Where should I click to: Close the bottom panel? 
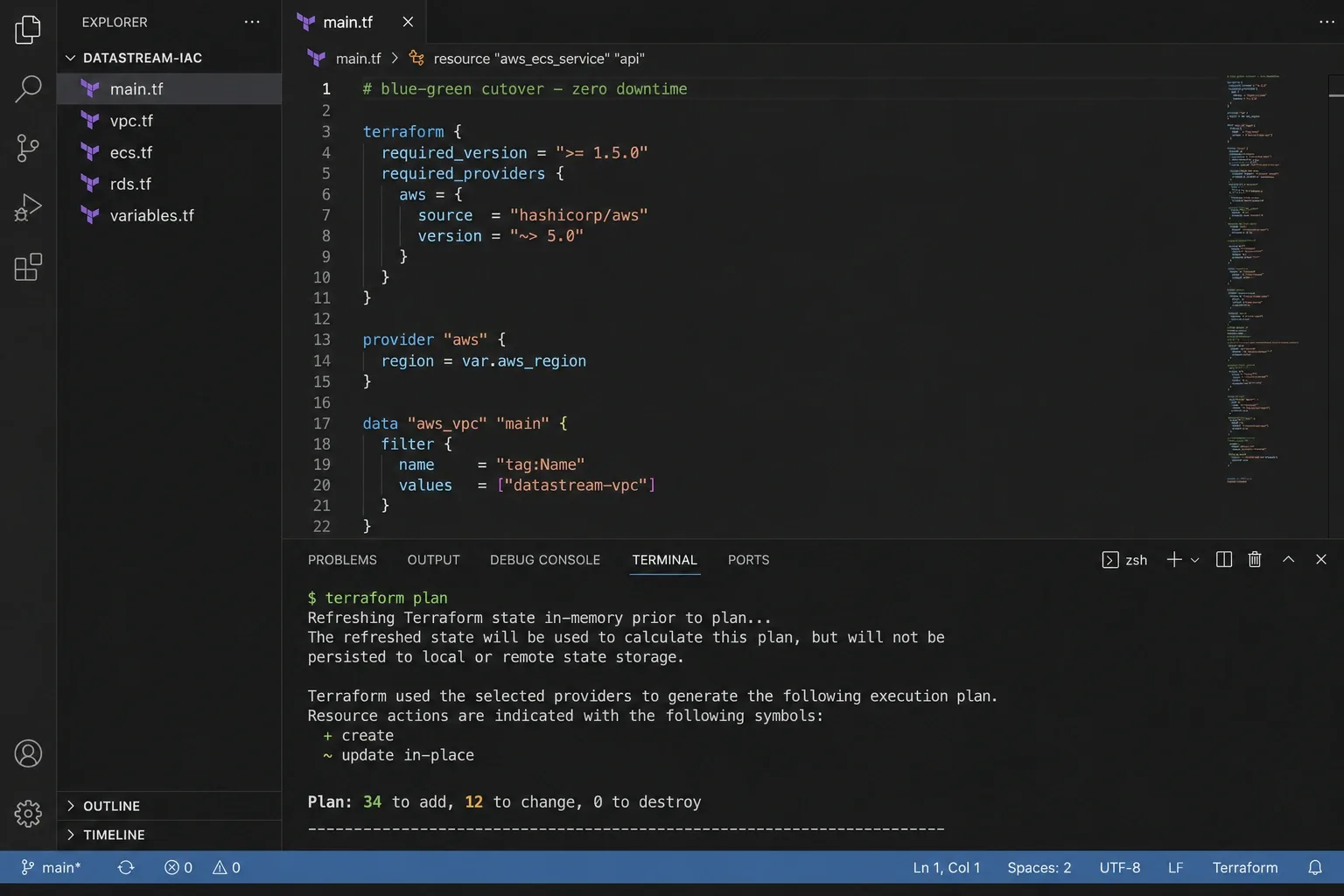pyautogui.click(x=1321, y=560)
